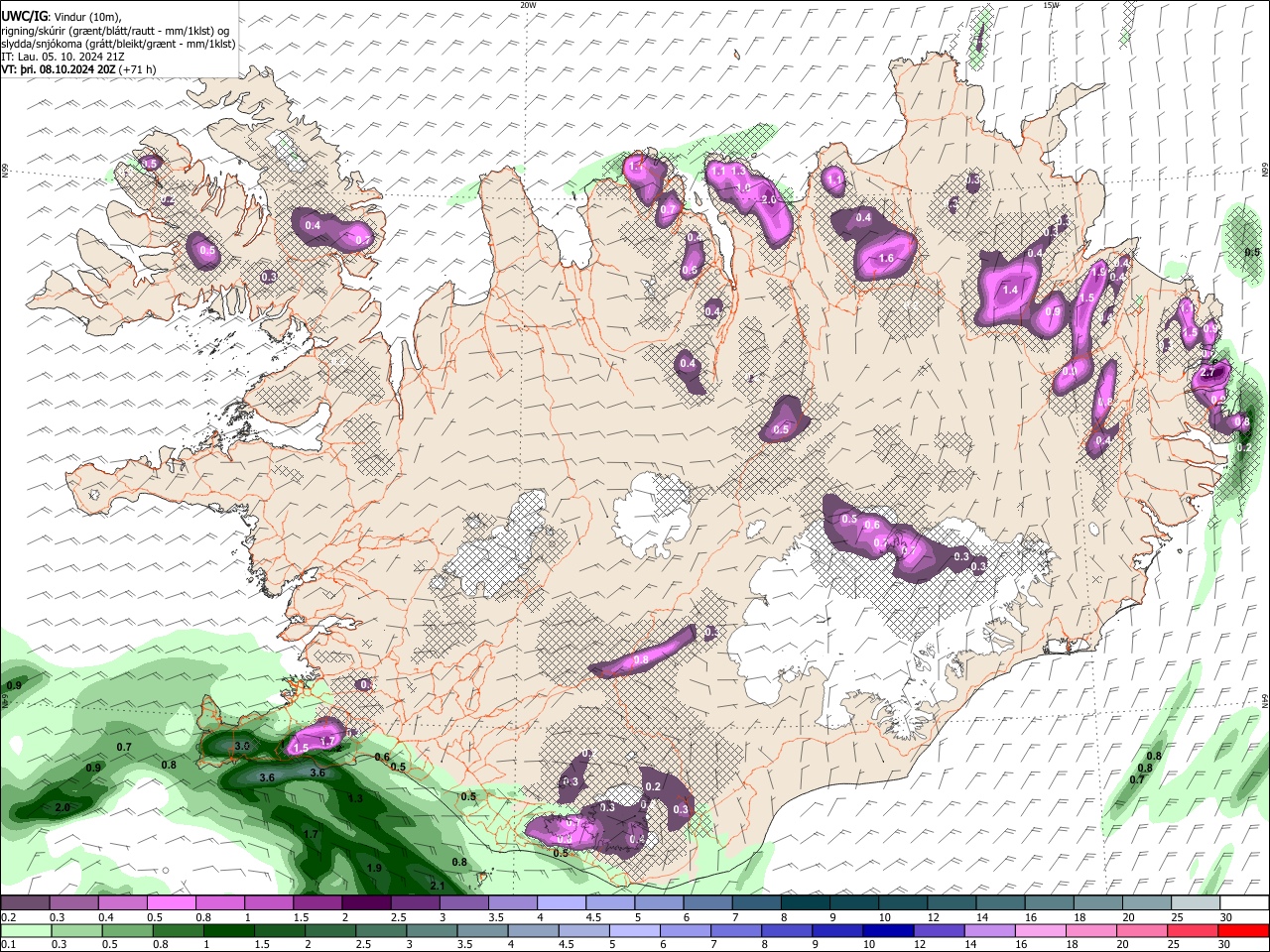Click the '66N' latitude label on the right edge

1265,171
